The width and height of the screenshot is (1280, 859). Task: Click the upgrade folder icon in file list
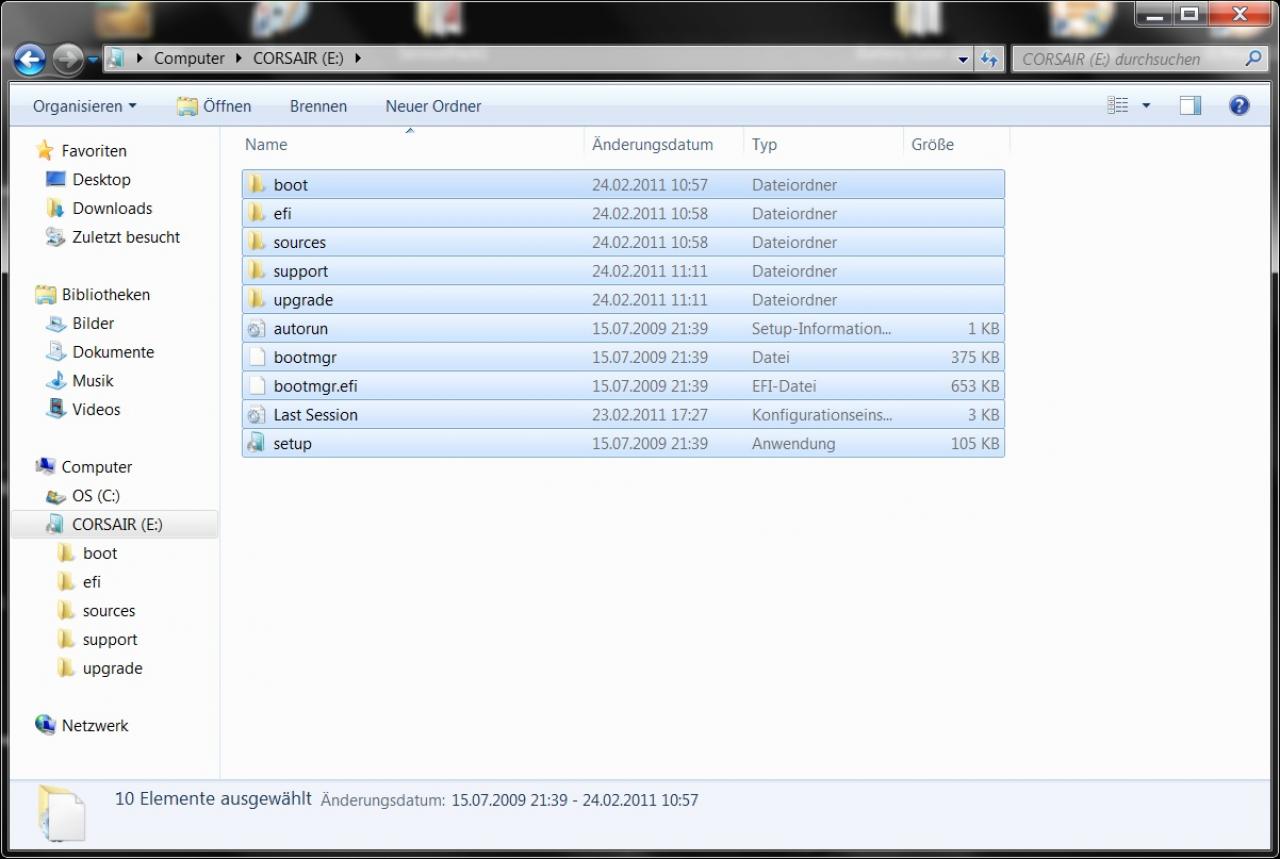[257, 300]
